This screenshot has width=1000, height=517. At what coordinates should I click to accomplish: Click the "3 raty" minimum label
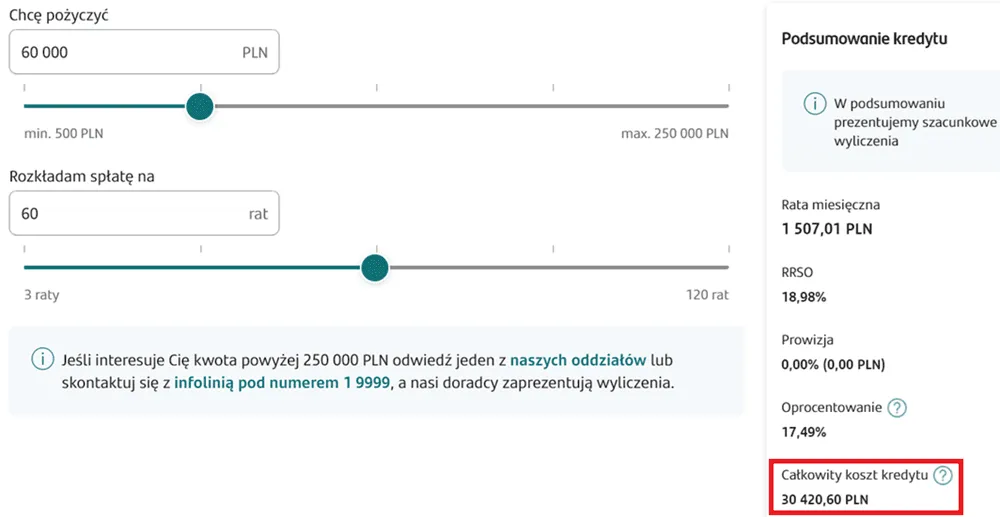coord(42,295)
